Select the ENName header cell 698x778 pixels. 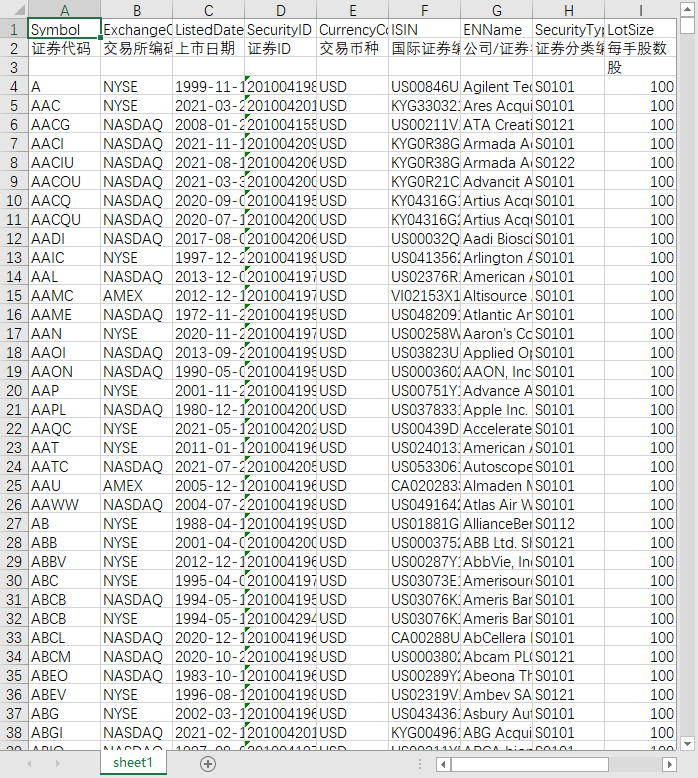(x=496, y=29)
